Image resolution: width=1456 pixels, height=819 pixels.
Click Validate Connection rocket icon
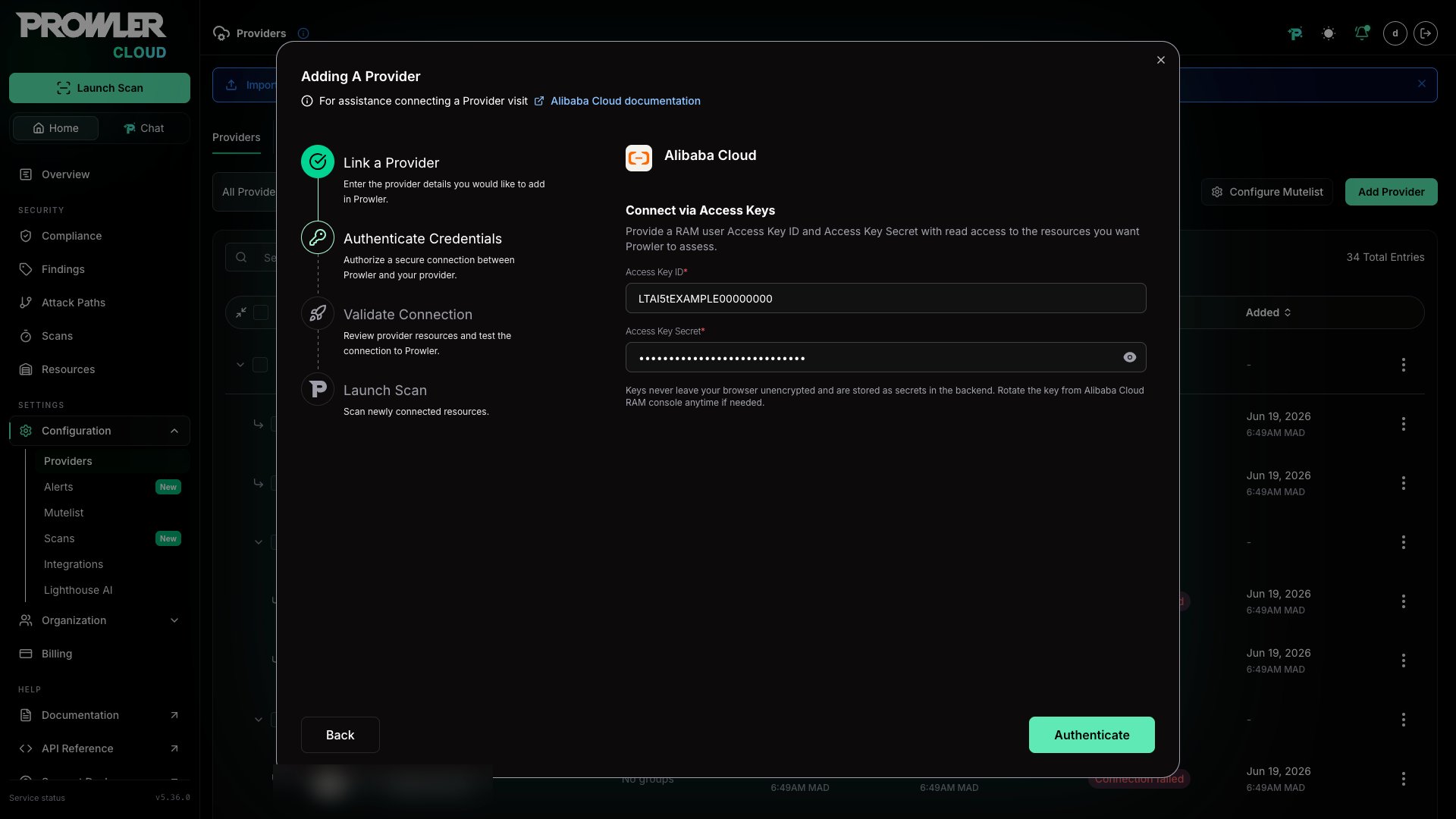(x=318, y=313)
